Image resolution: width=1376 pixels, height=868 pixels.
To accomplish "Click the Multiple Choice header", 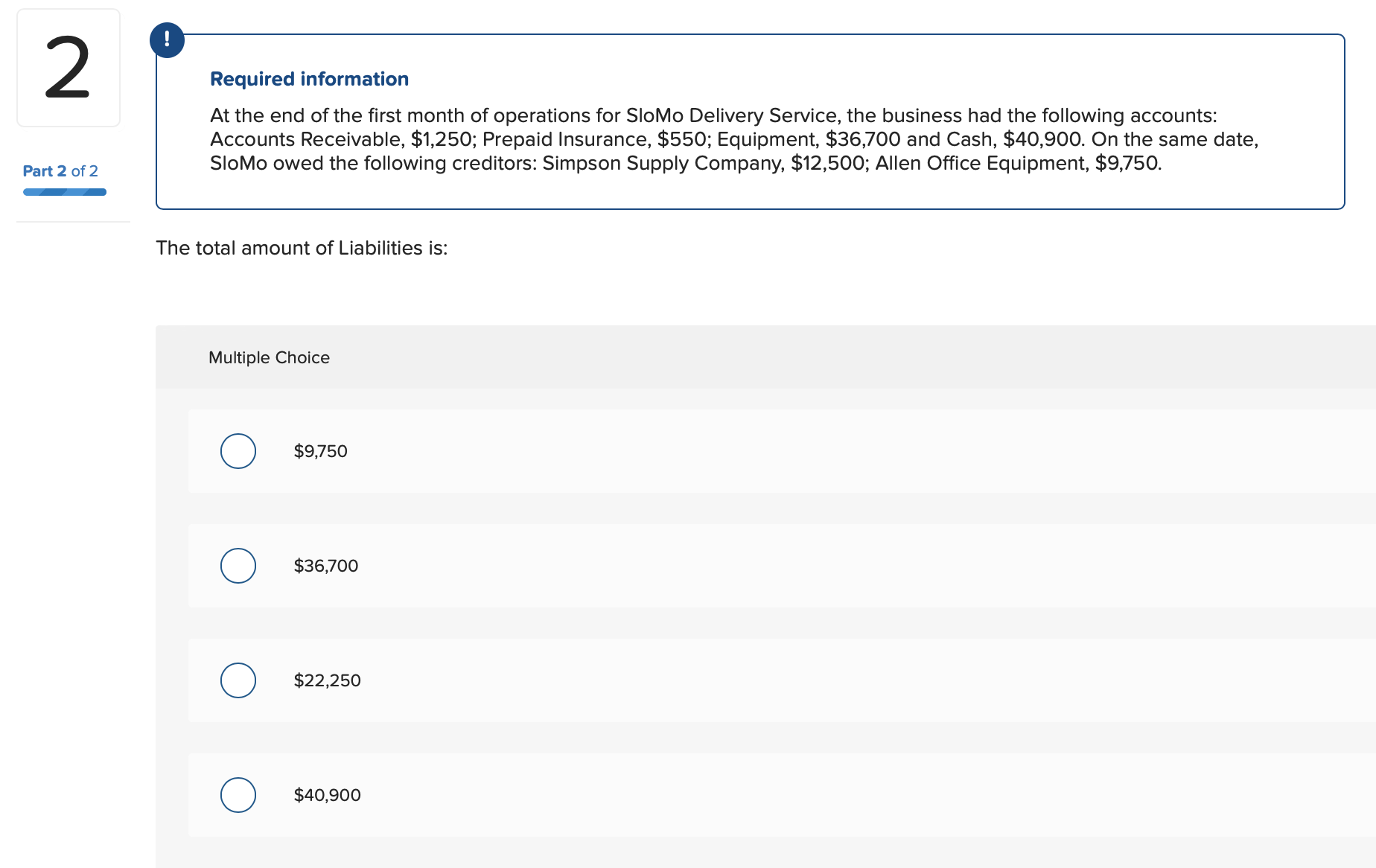I will (269, 357).
